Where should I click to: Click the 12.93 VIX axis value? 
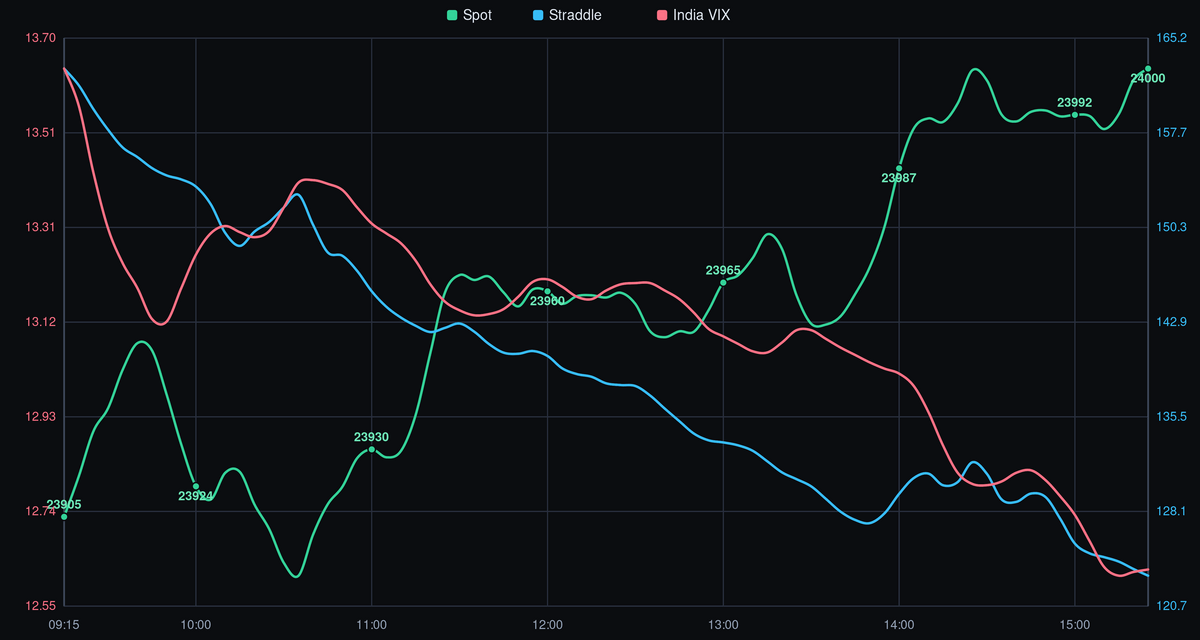coord(42,416)
